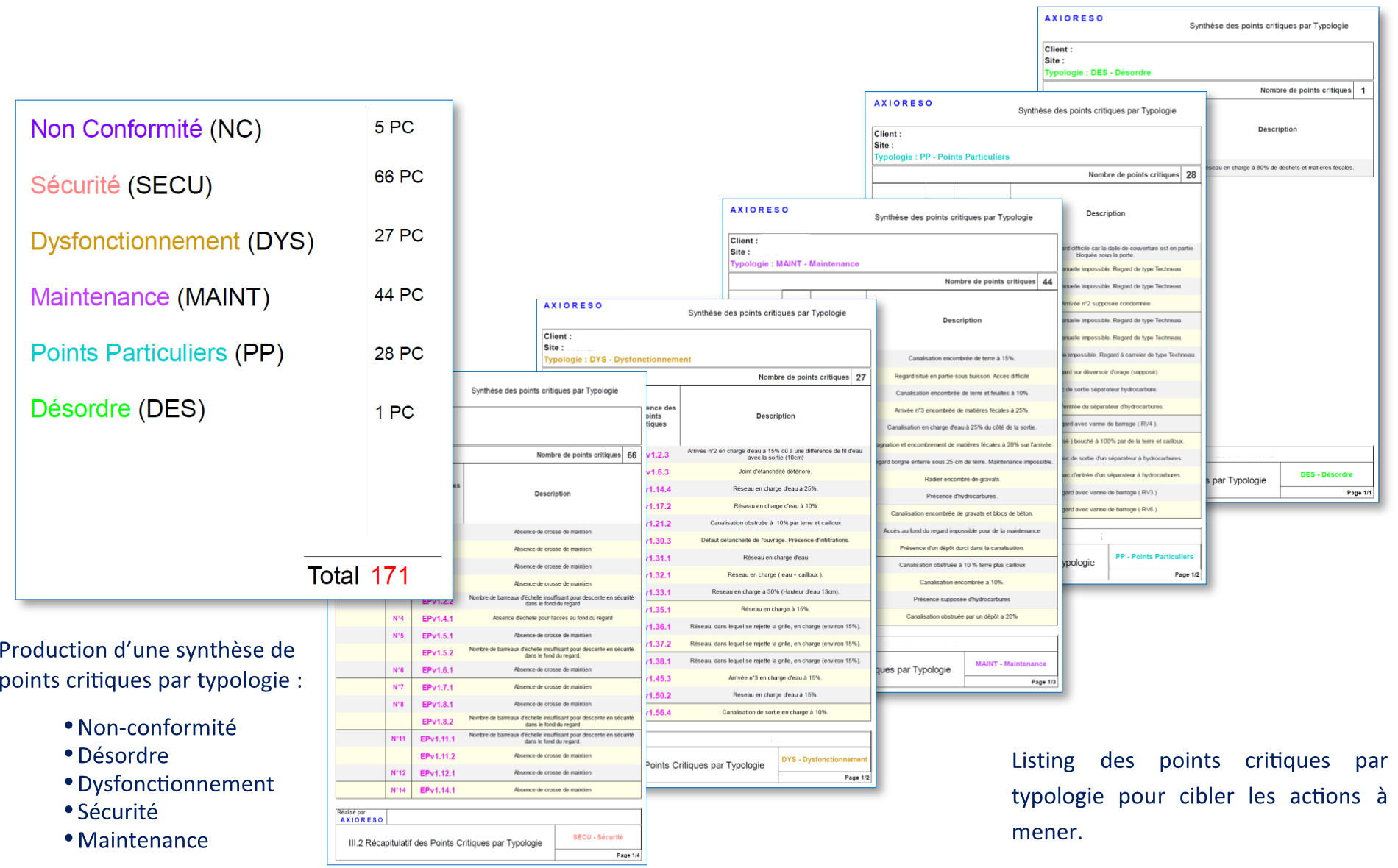Click the 'MAINT - Maintenance' footer label

click(1011, 664)
